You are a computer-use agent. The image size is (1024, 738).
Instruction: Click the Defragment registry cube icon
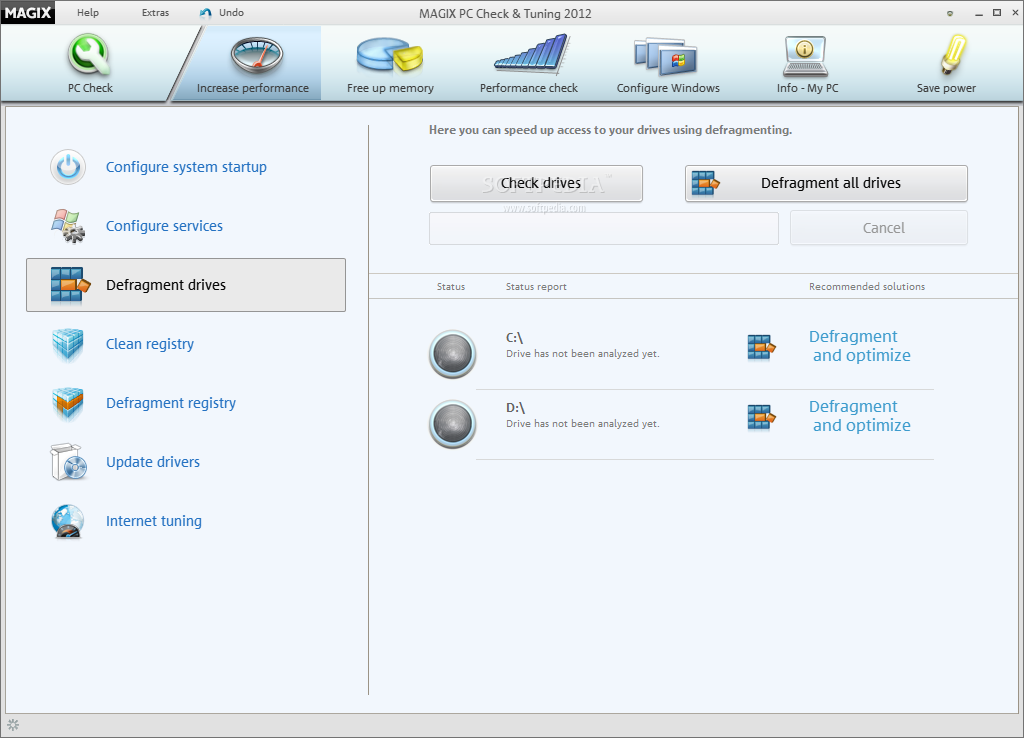tap(68, 404)
